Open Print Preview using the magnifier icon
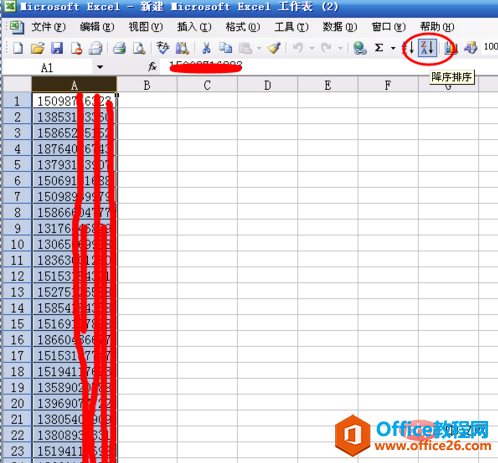 coord(139,48)
